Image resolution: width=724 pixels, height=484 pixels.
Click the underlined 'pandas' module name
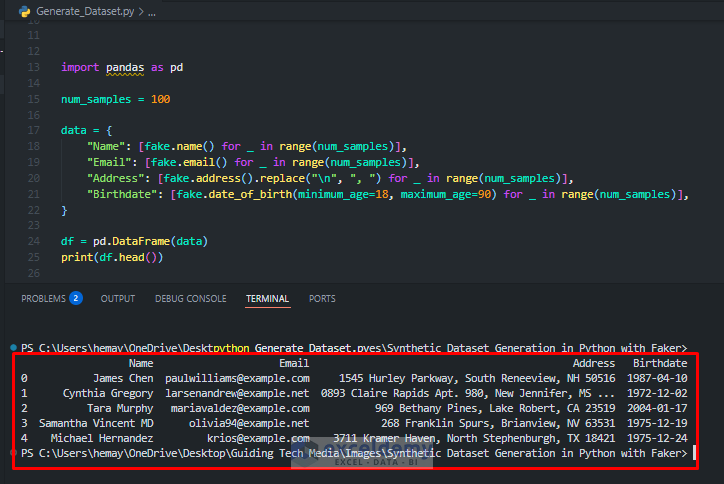tap(125, 68)
